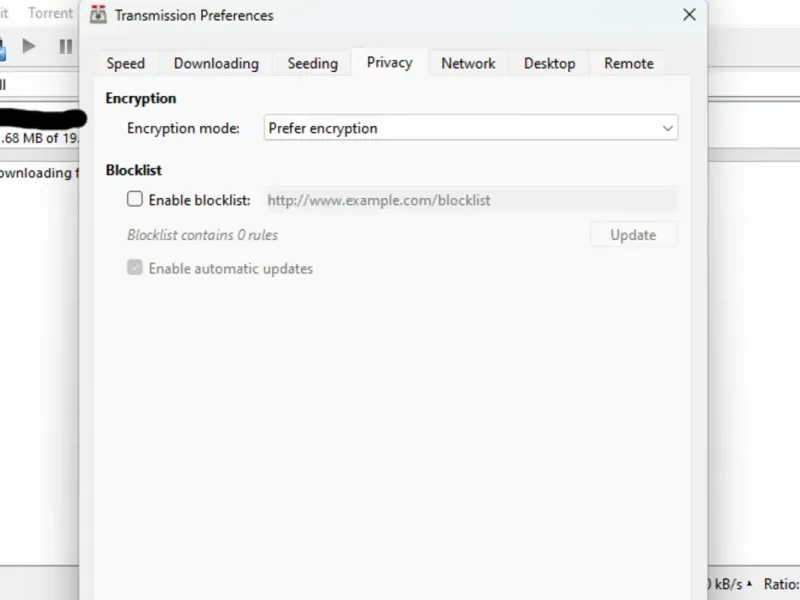Show the Remote tab
Viewport: 800px width, 600px height.
pyautogui.click(x=629, y=63)
